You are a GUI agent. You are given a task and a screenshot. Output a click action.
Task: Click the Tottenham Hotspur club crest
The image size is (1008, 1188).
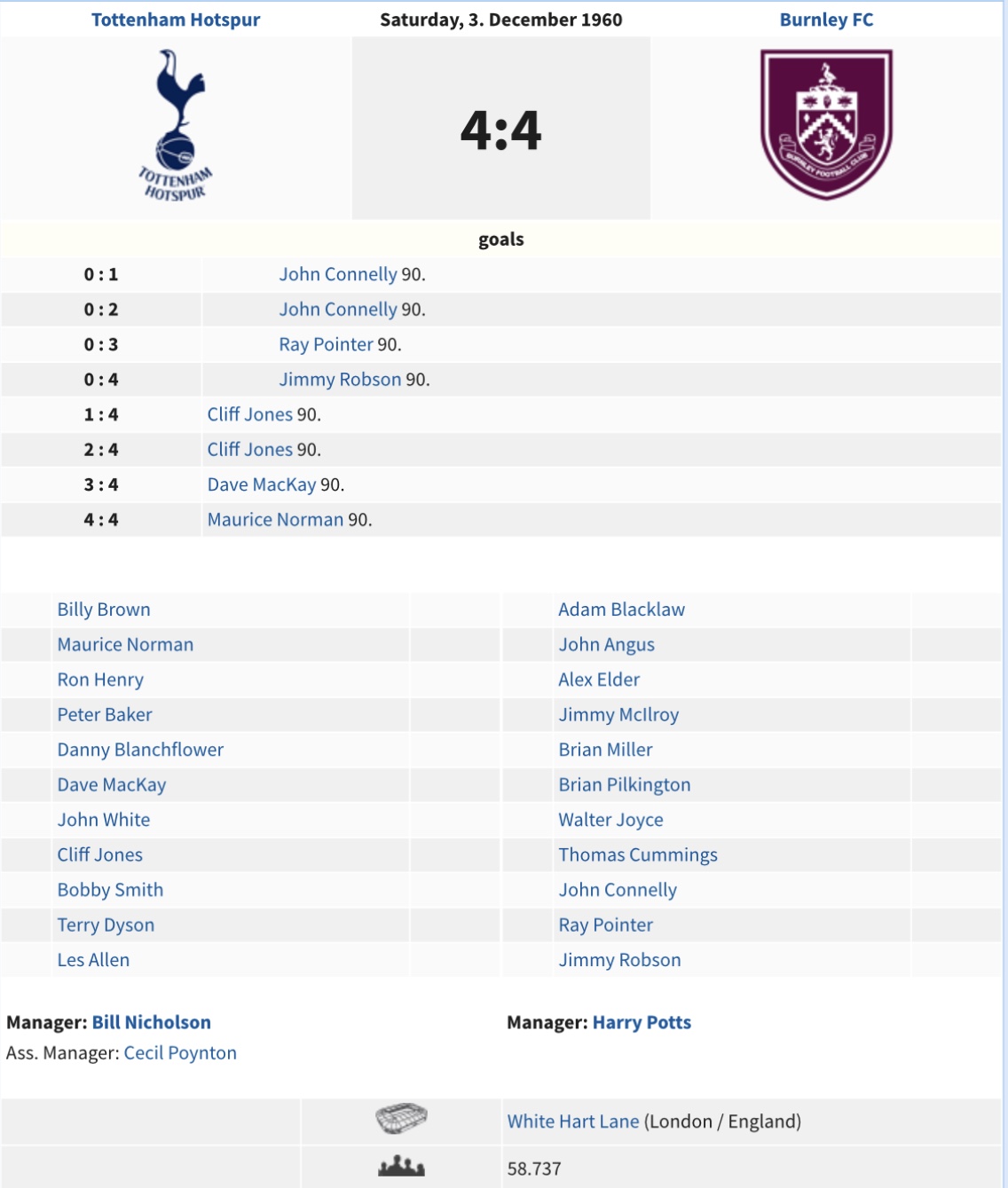(x=177, y=125)
